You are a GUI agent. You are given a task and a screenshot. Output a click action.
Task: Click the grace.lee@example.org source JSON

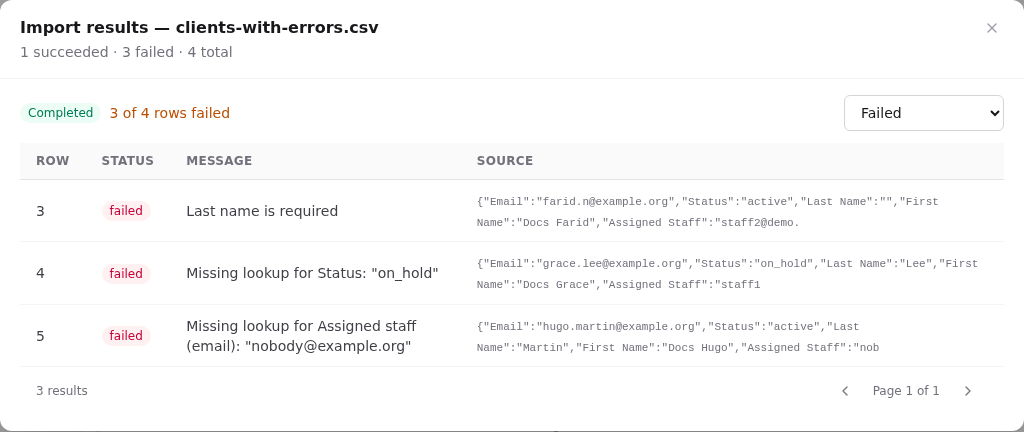pyautogui.click(x=727, y=274)
